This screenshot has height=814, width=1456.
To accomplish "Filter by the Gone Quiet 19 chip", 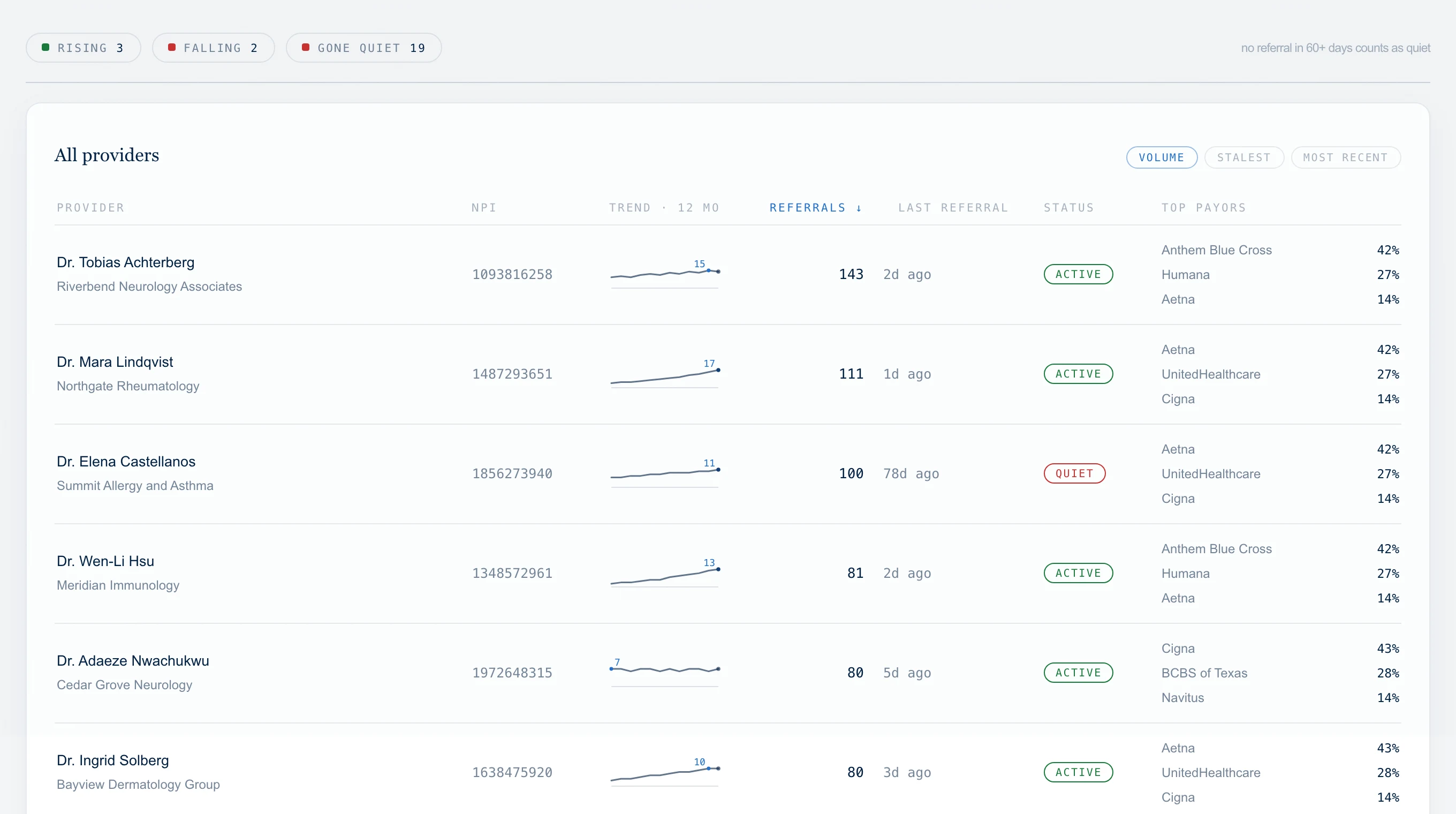I will tap(363, 48).
